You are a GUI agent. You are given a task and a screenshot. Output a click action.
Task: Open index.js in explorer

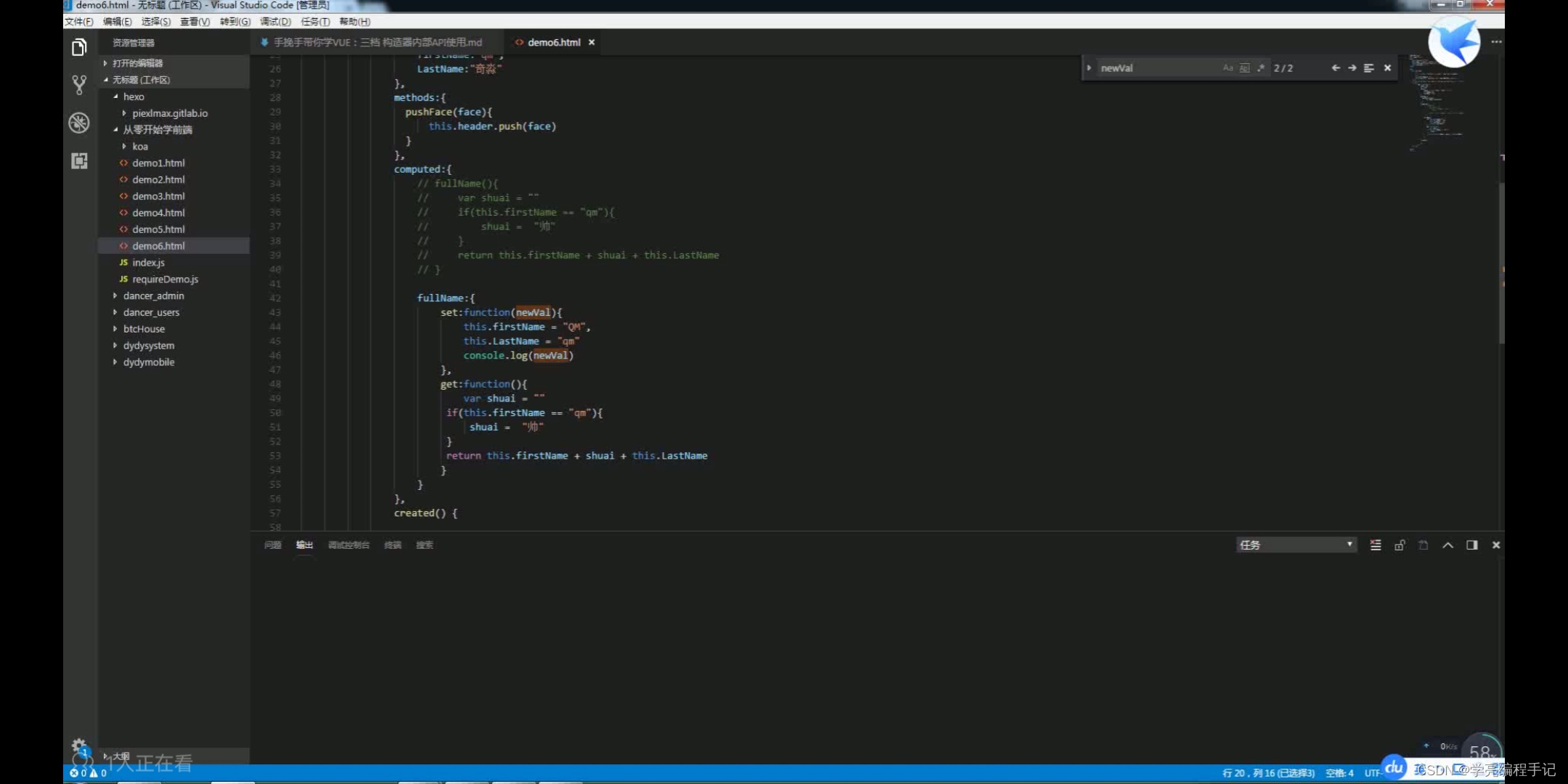pos(174,263)
